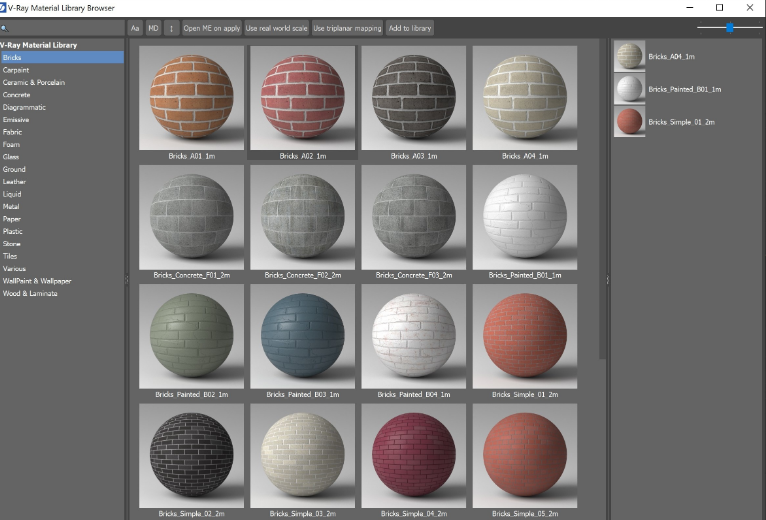The image size is (766, 520).
Task: Select the Bricks_A04_1m beige brick grid thumbnail
Action: tap(525, 98)
